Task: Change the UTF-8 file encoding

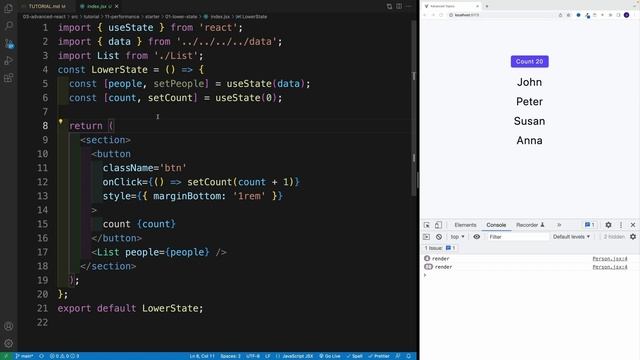Action: (x=253, y=356)
